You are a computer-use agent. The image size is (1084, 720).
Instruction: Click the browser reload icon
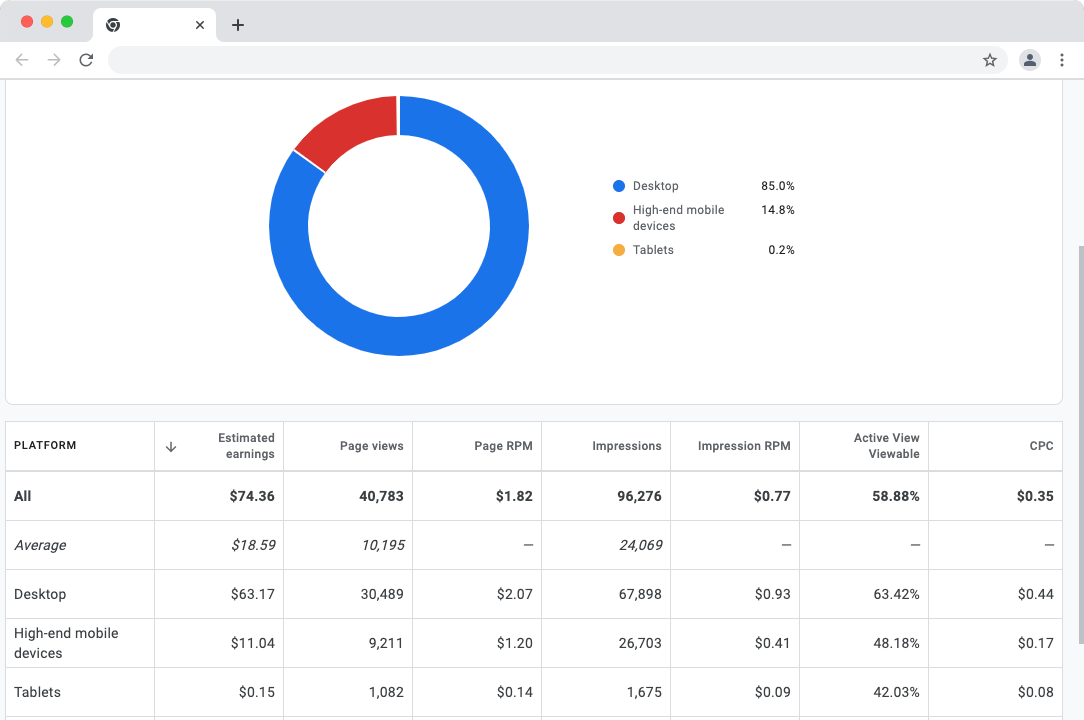coord(86,60)
